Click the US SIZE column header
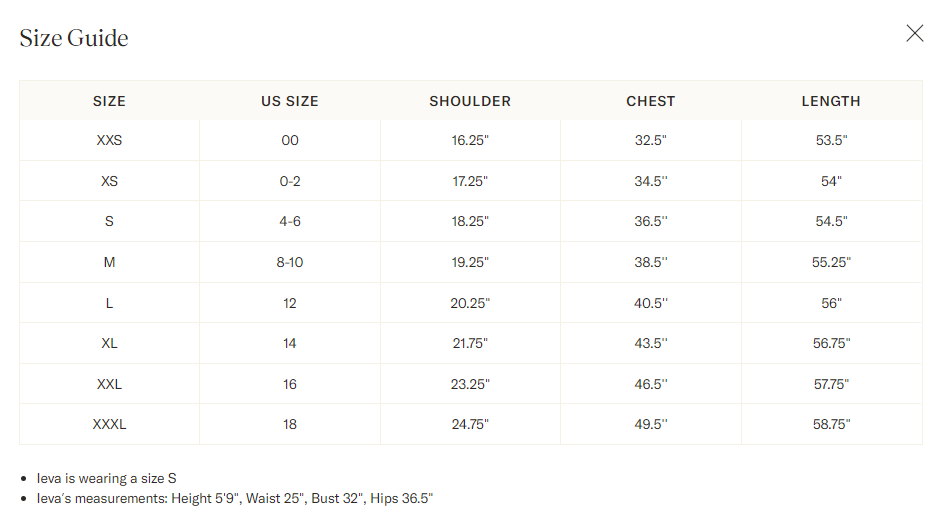935x531 pixels. (290, 101)
